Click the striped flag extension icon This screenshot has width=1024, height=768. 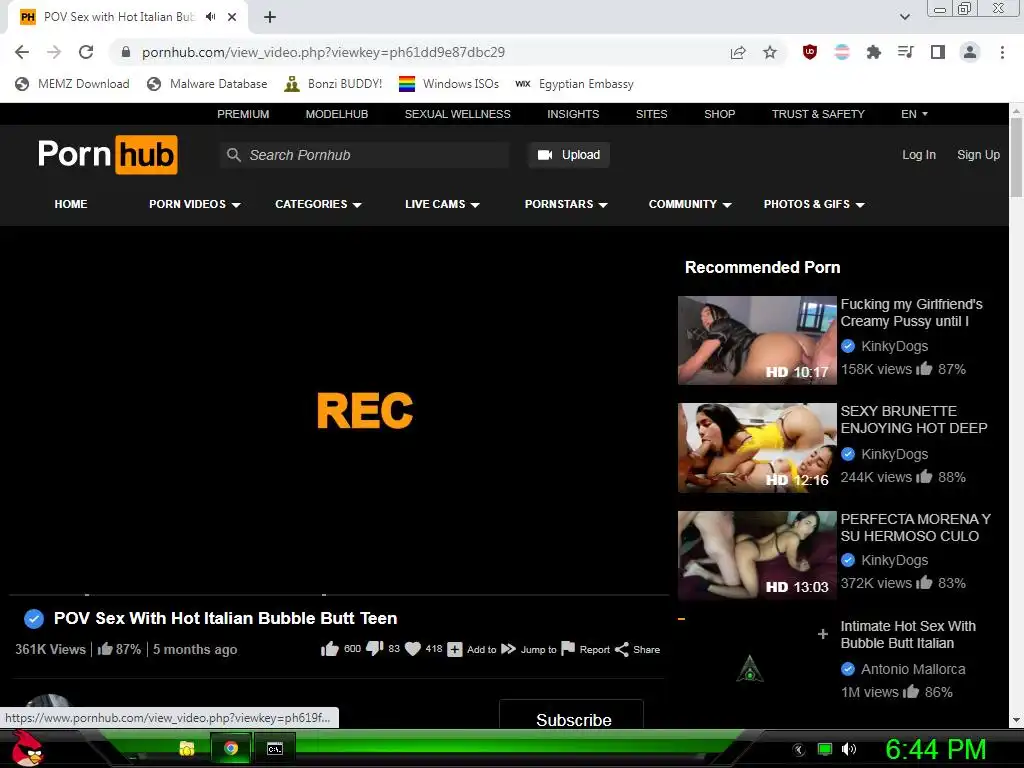click(x=842, y=52)
